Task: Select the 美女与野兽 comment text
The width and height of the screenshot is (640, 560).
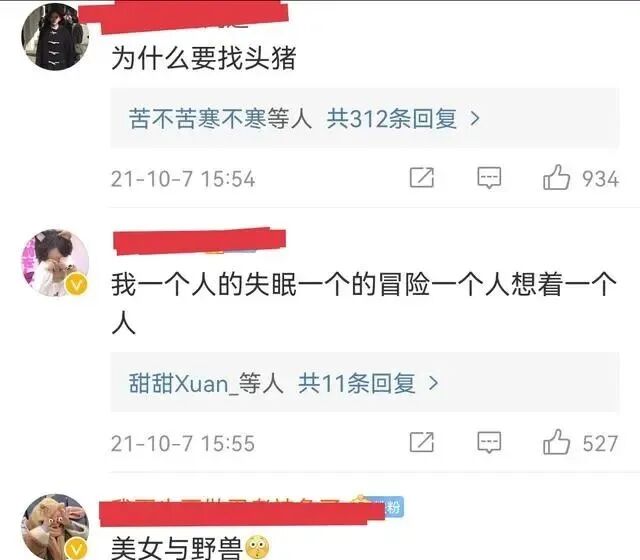Action: tap(177, 548)
